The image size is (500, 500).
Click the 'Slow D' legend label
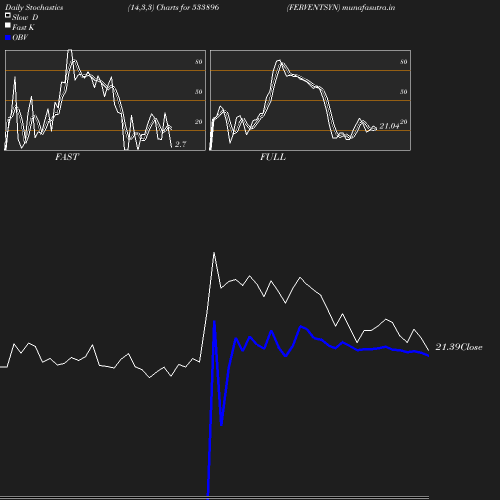coord(25,17)
